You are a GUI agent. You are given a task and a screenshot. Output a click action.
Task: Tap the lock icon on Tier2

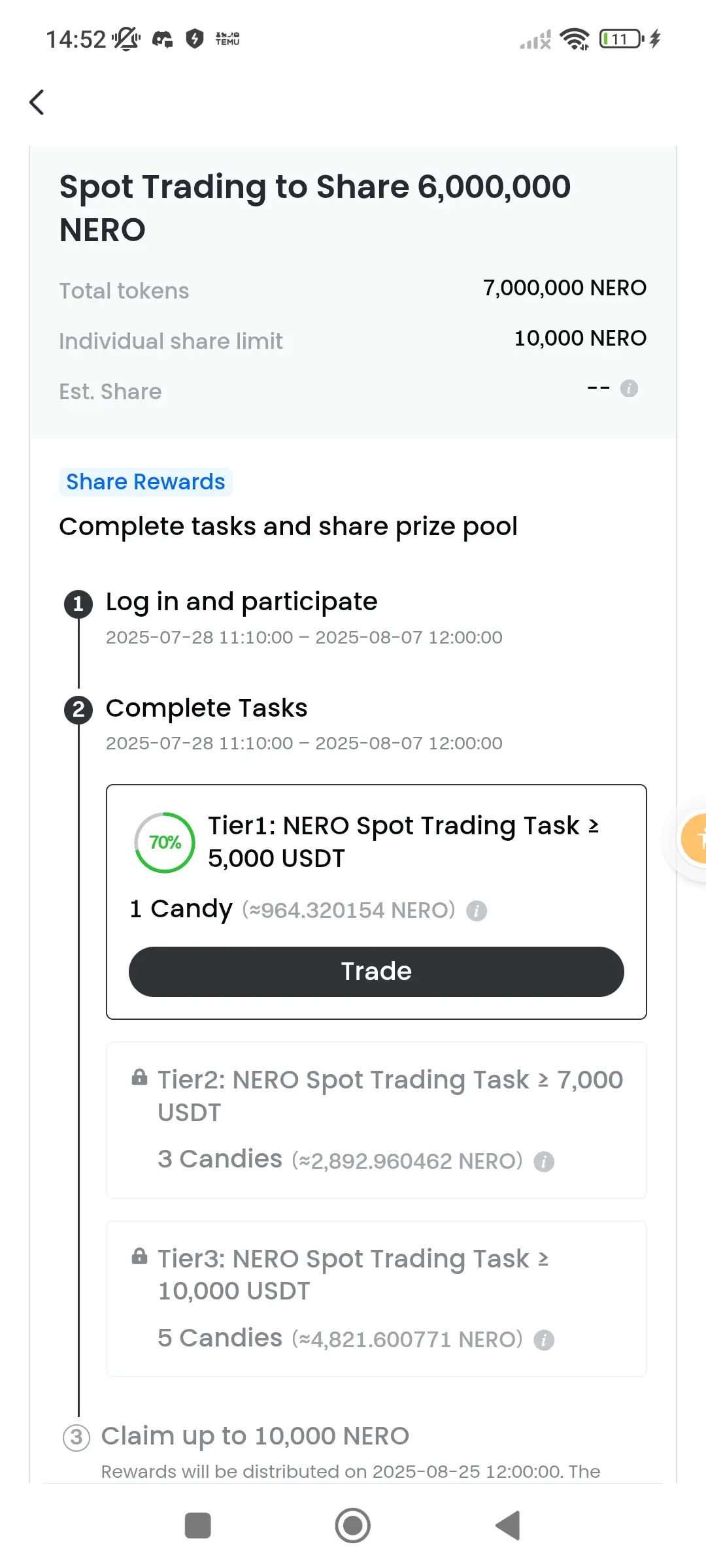139,1077
